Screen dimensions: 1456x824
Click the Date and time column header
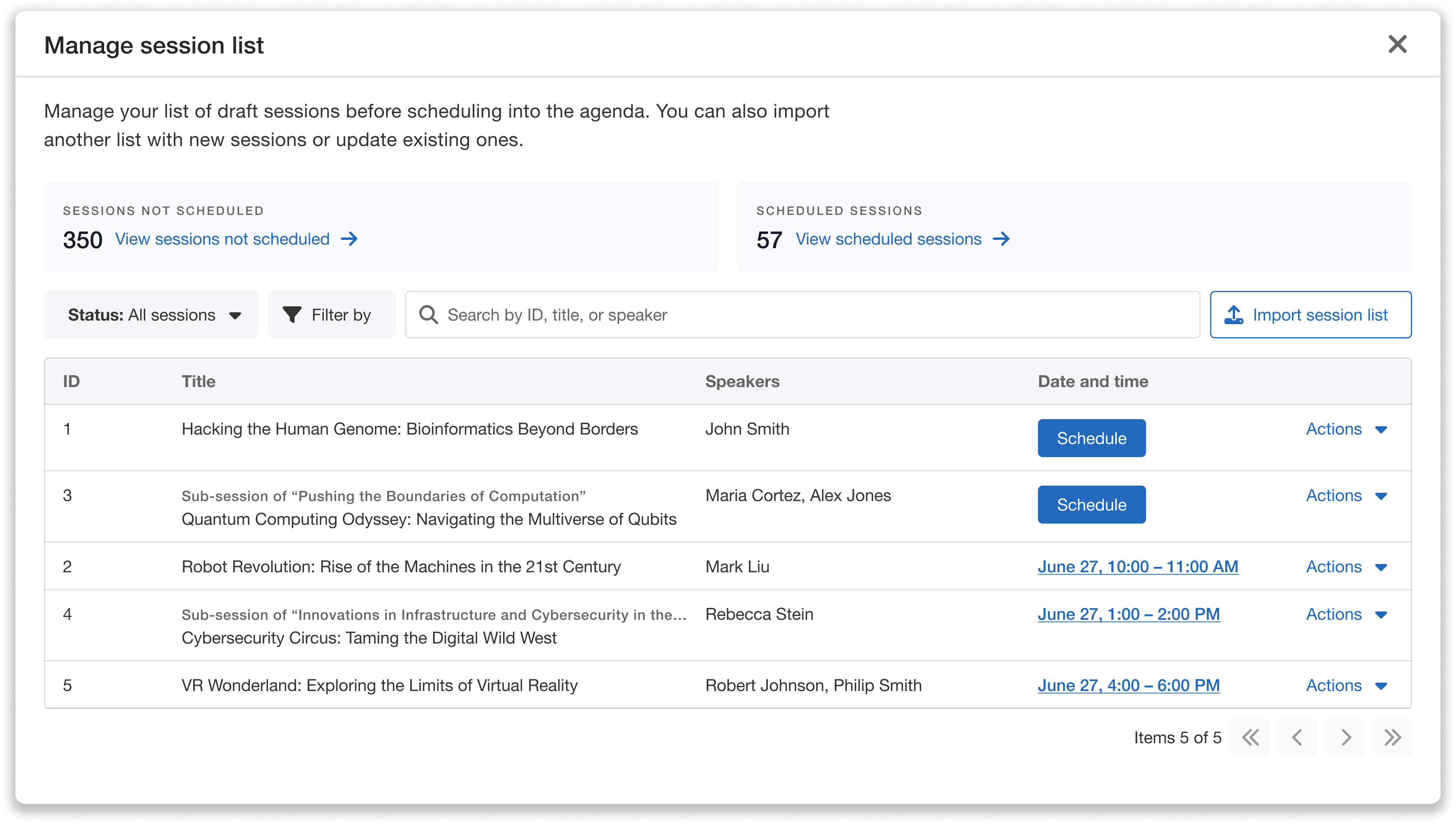coord(1093,382)
